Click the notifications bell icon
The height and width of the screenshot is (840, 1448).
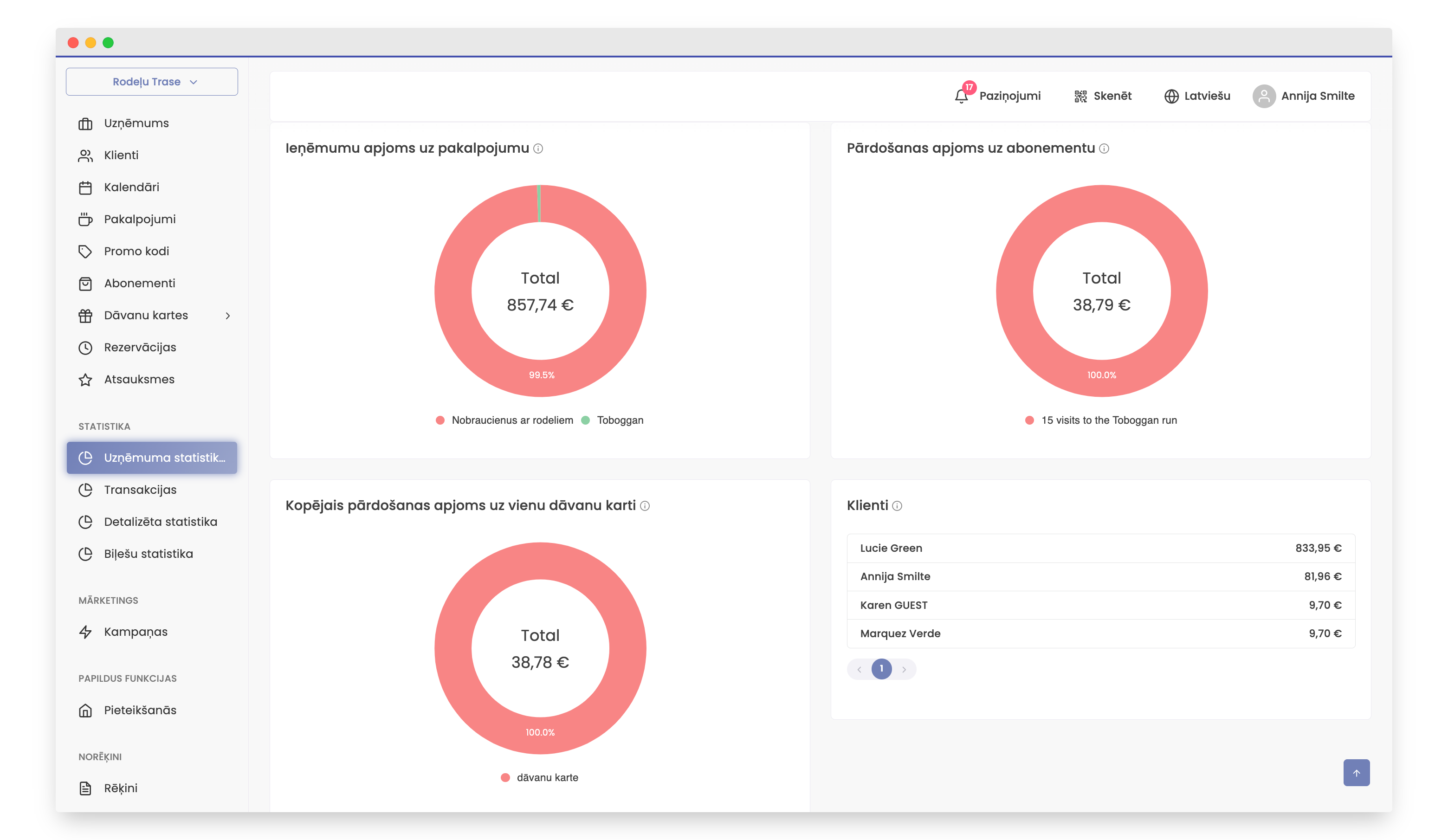961,96
